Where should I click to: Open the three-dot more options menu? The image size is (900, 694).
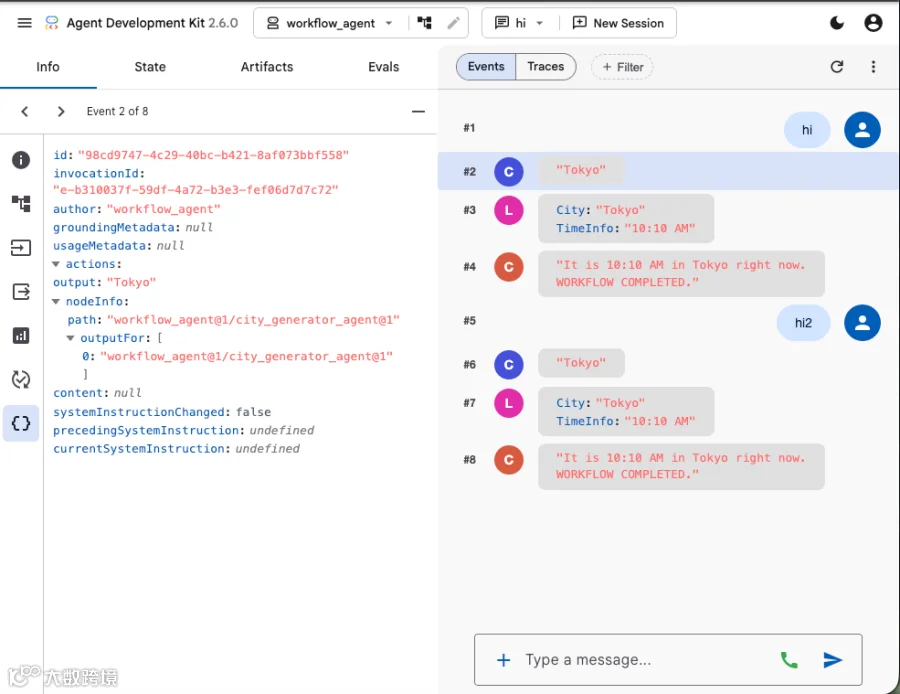[873, 67]
